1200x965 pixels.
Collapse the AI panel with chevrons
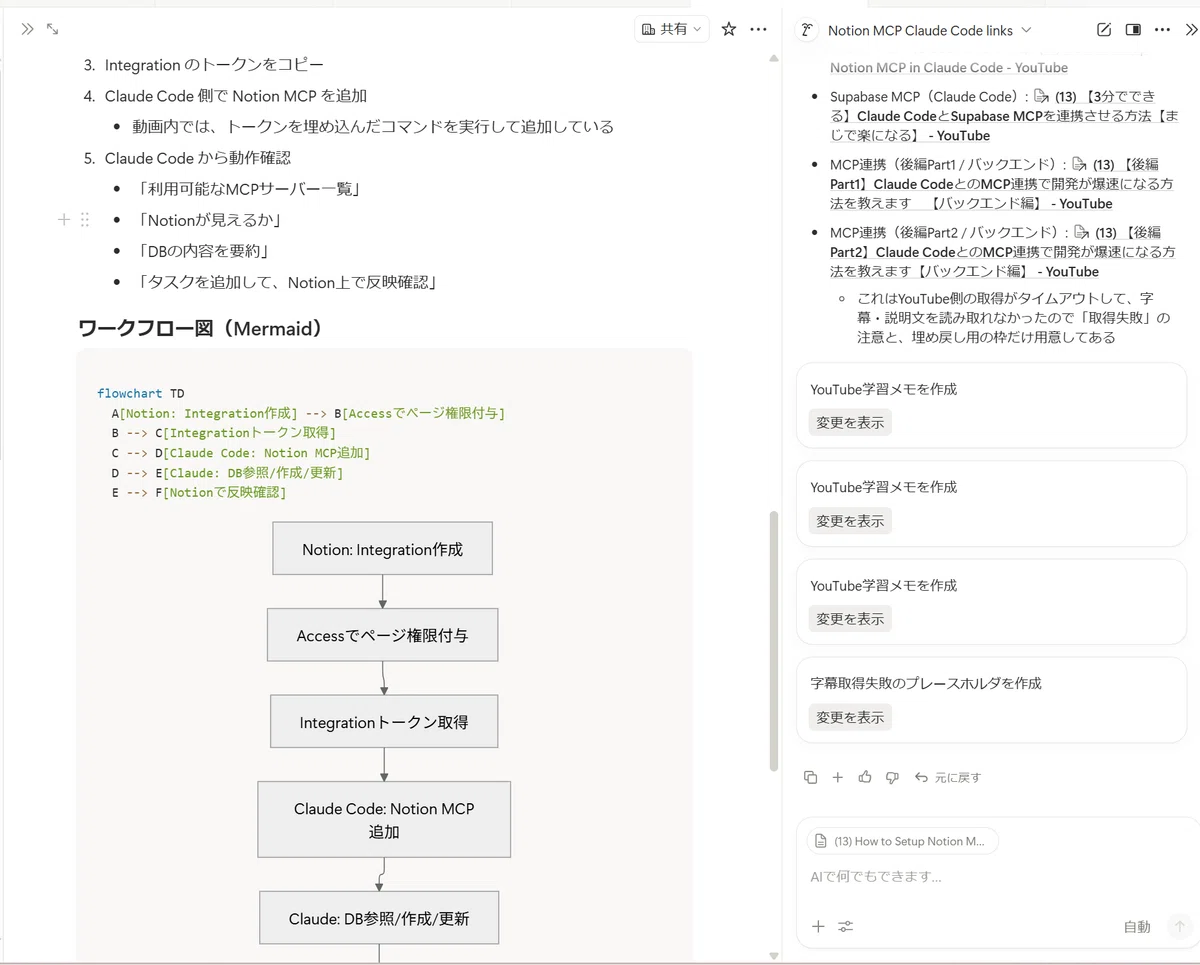(x=1190, y=30)
